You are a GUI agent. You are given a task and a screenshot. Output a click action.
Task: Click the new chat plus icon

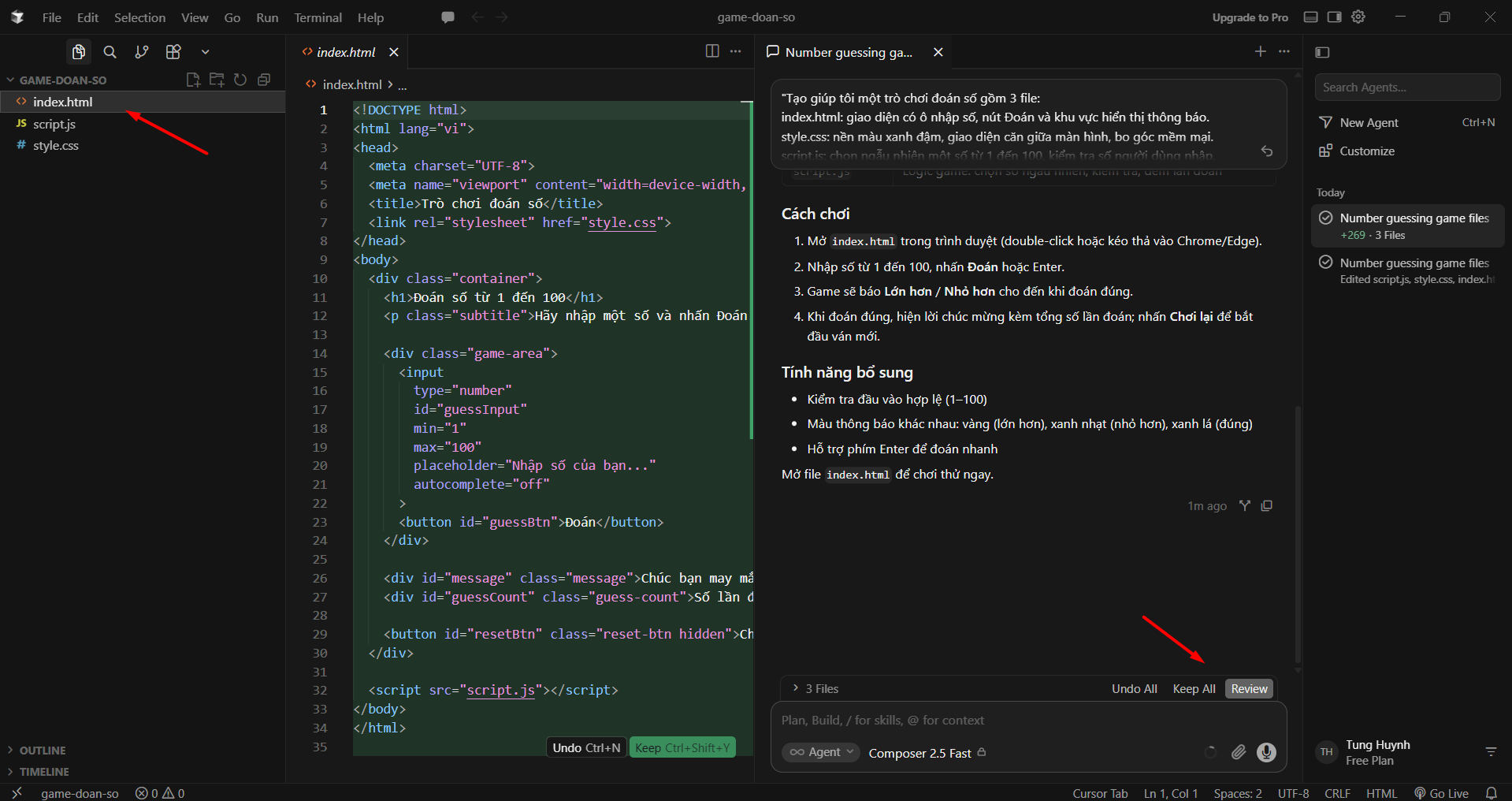[1261, 51]
